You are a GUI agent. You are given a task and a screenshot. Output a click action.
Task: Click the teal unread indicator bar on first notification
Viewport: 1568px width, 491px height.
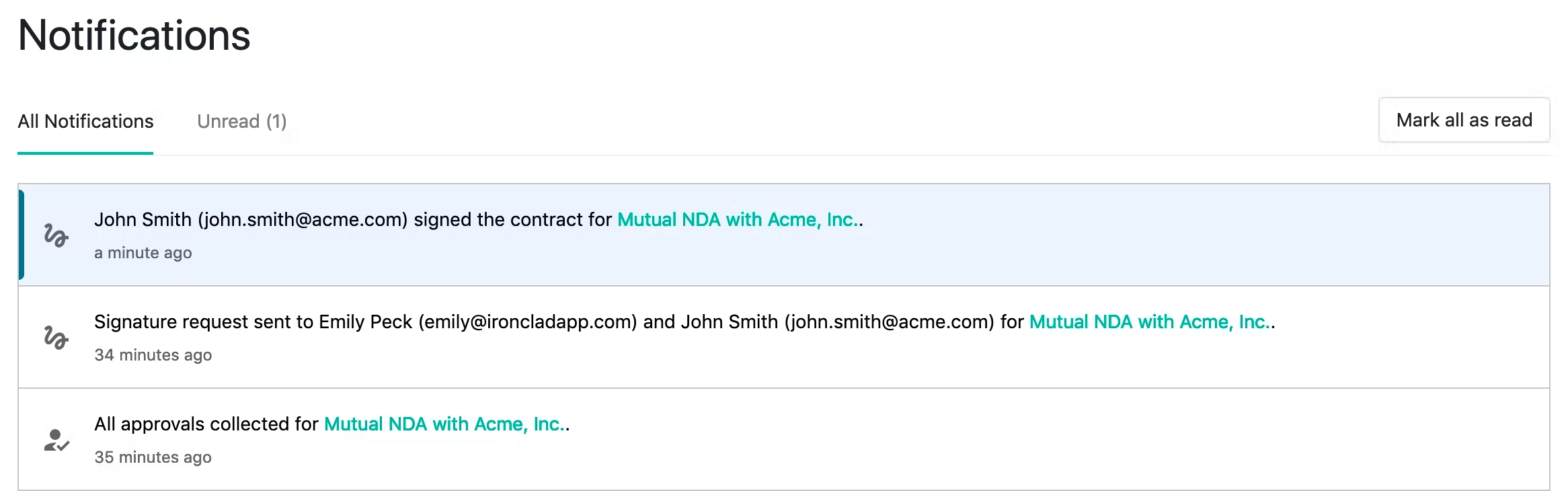(x=22, y=235)
